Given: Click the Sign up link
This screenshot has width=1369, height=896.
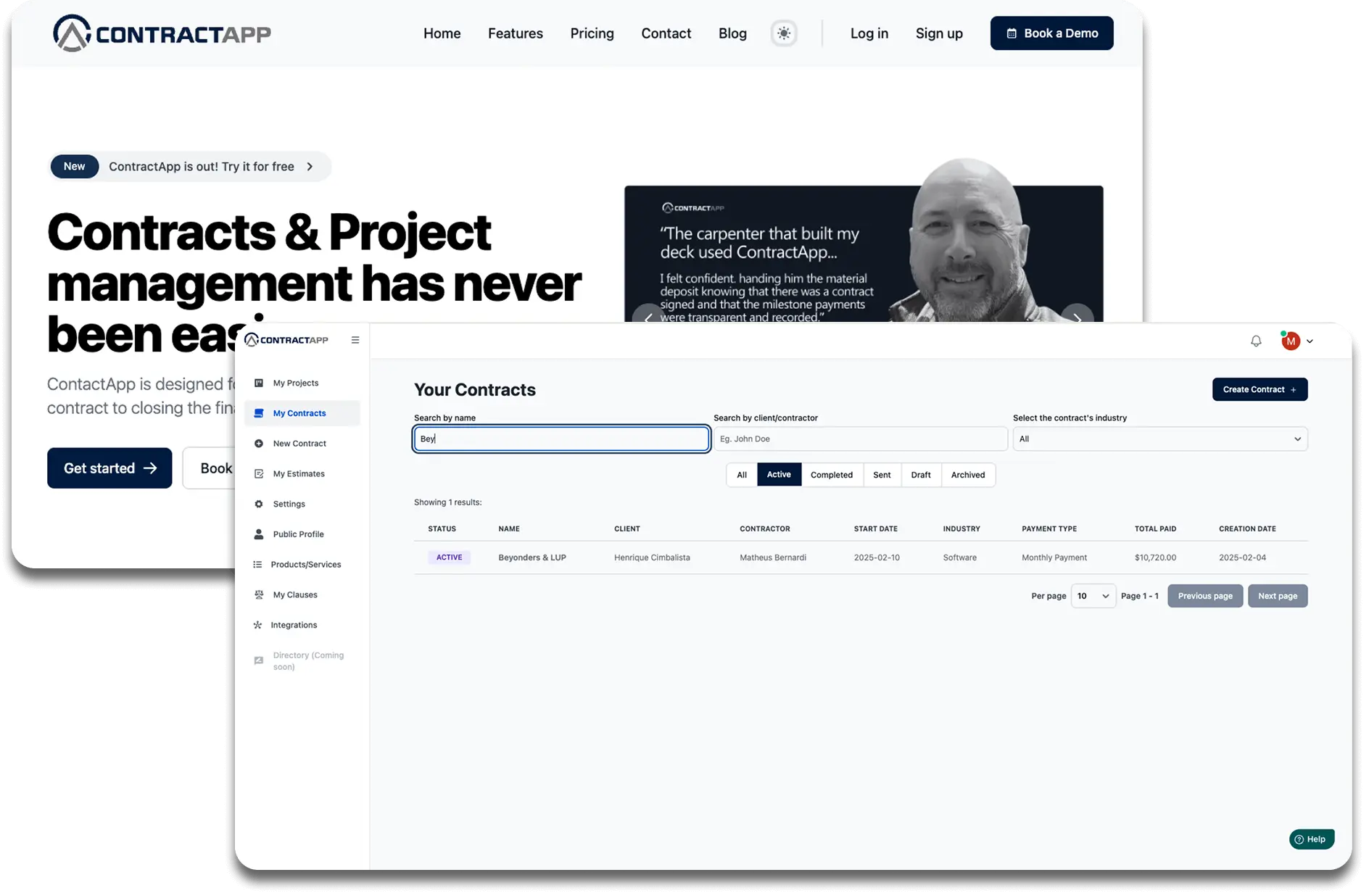Looking at the screenshot, I should [939, 33].
